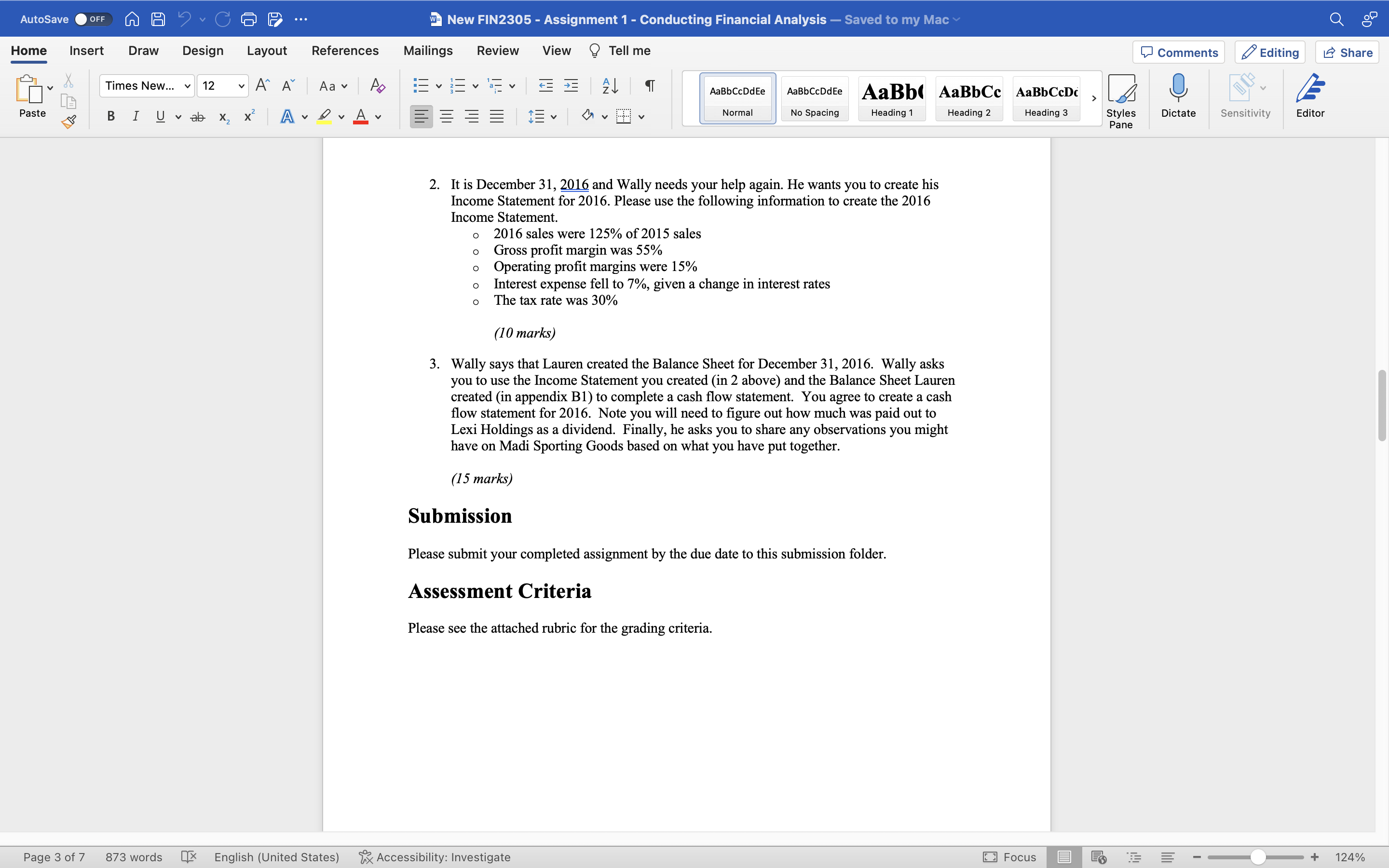Click the Format Painter brush icon

click(x=69, y=122)
